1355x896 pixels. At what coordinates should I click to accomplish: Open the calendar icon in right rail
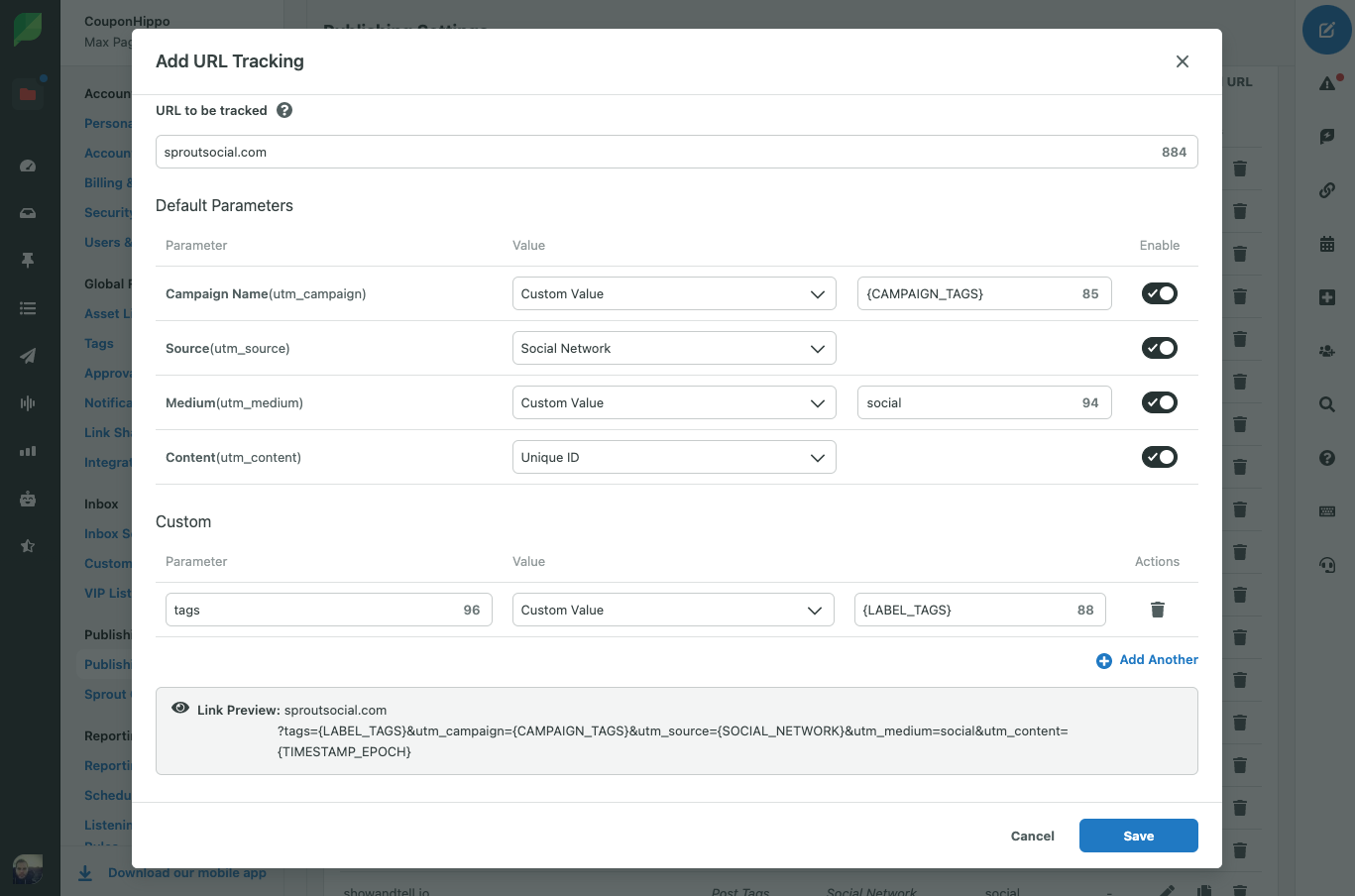click(x=1327, y=244)
